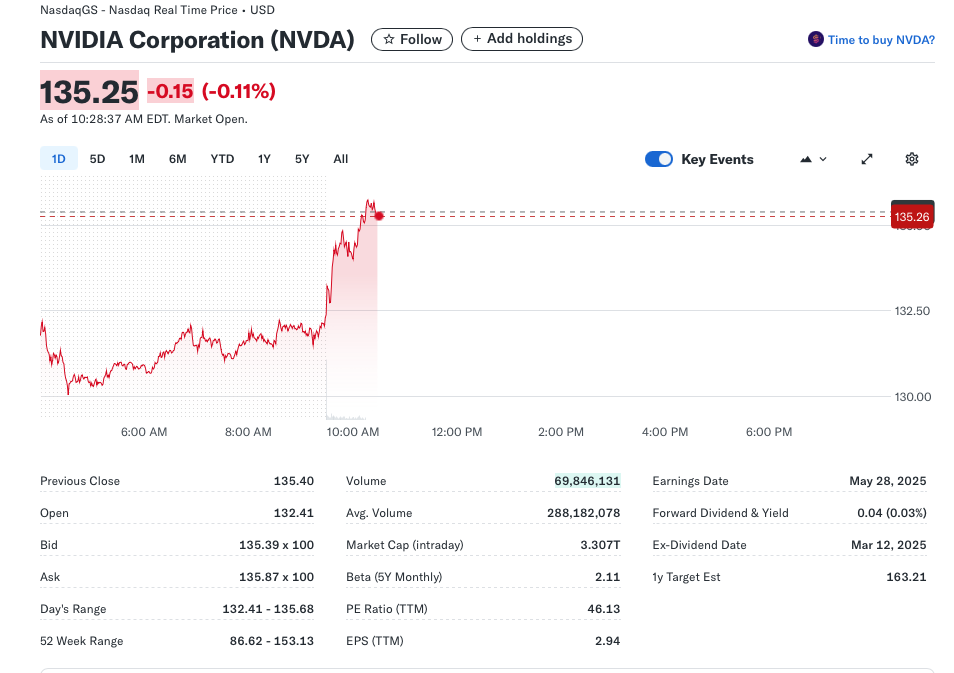Switch chart to 1M range
This screenshot has height=673, width=954.
(x=137, y=159)
